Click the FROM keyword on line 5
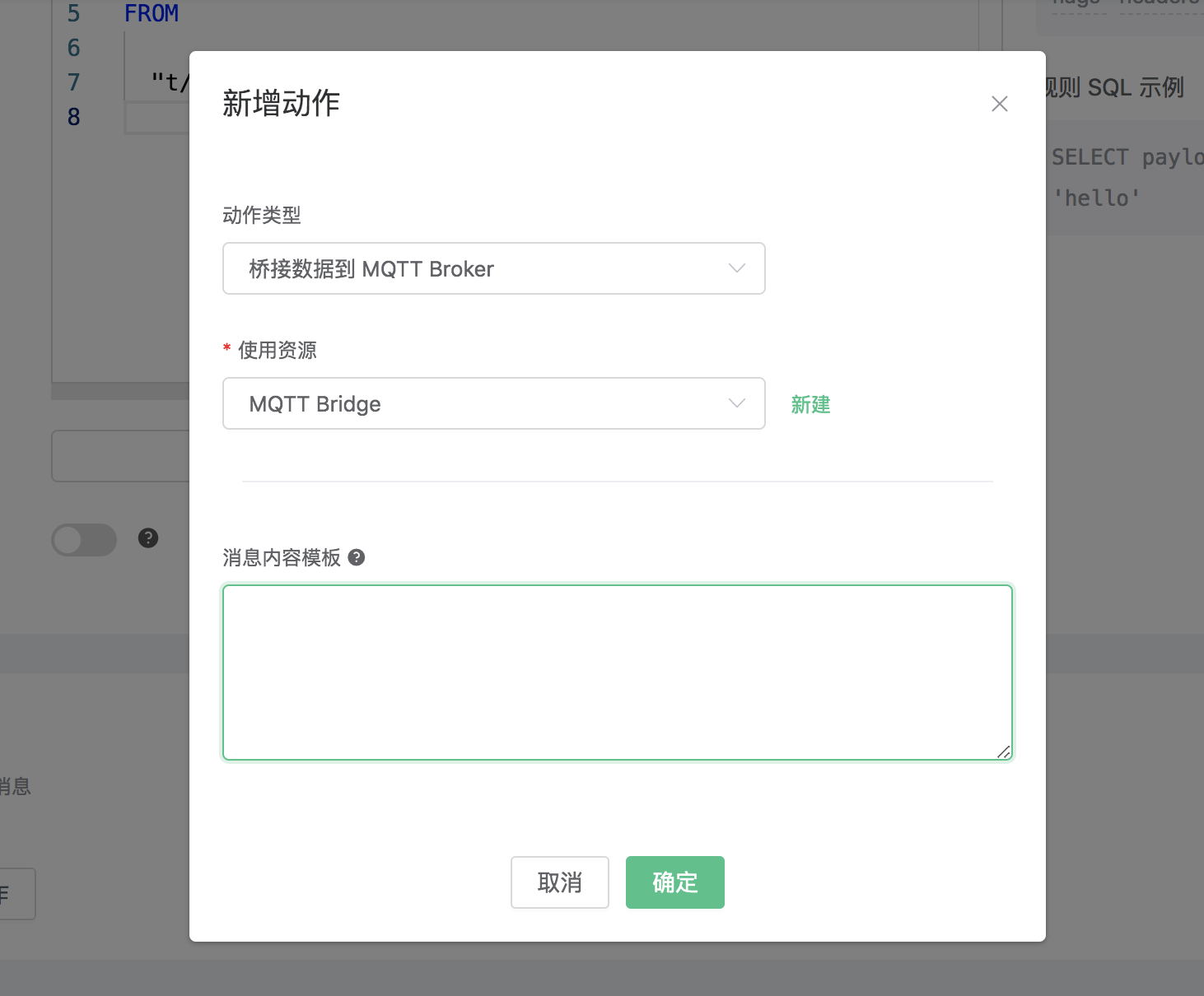The image size is (1204, 996). pos(152,14)
